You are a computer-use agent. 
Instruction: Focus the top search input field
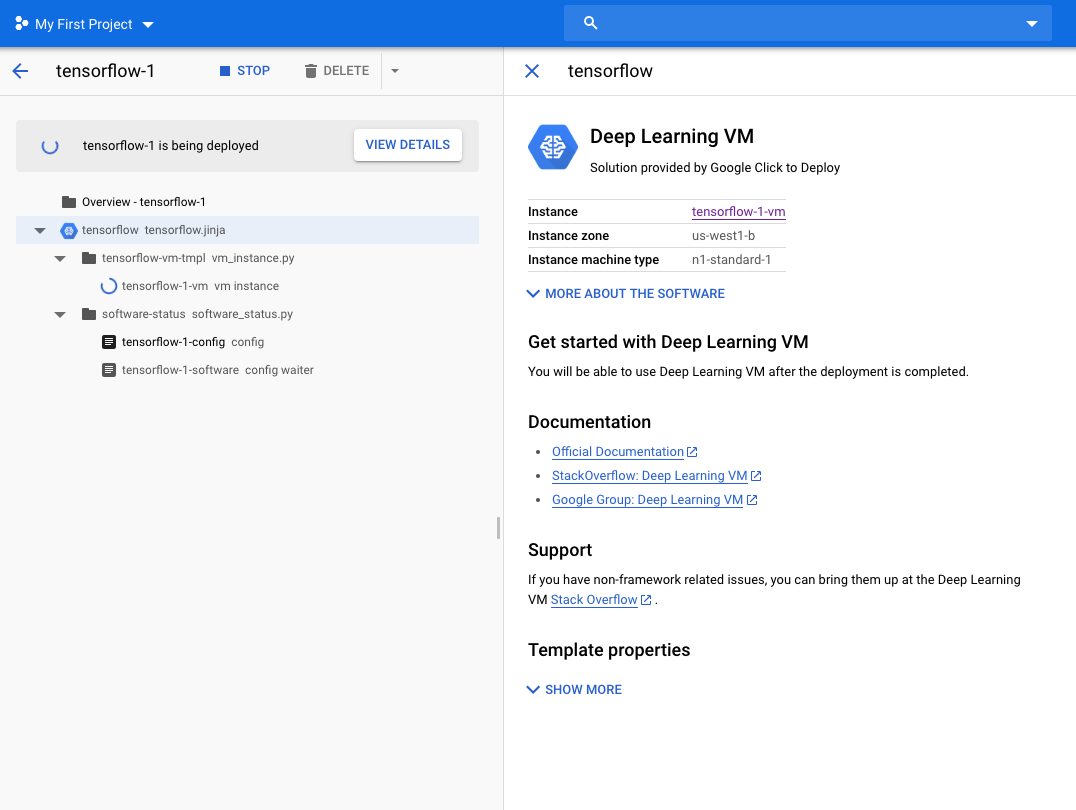click(808, 23)
